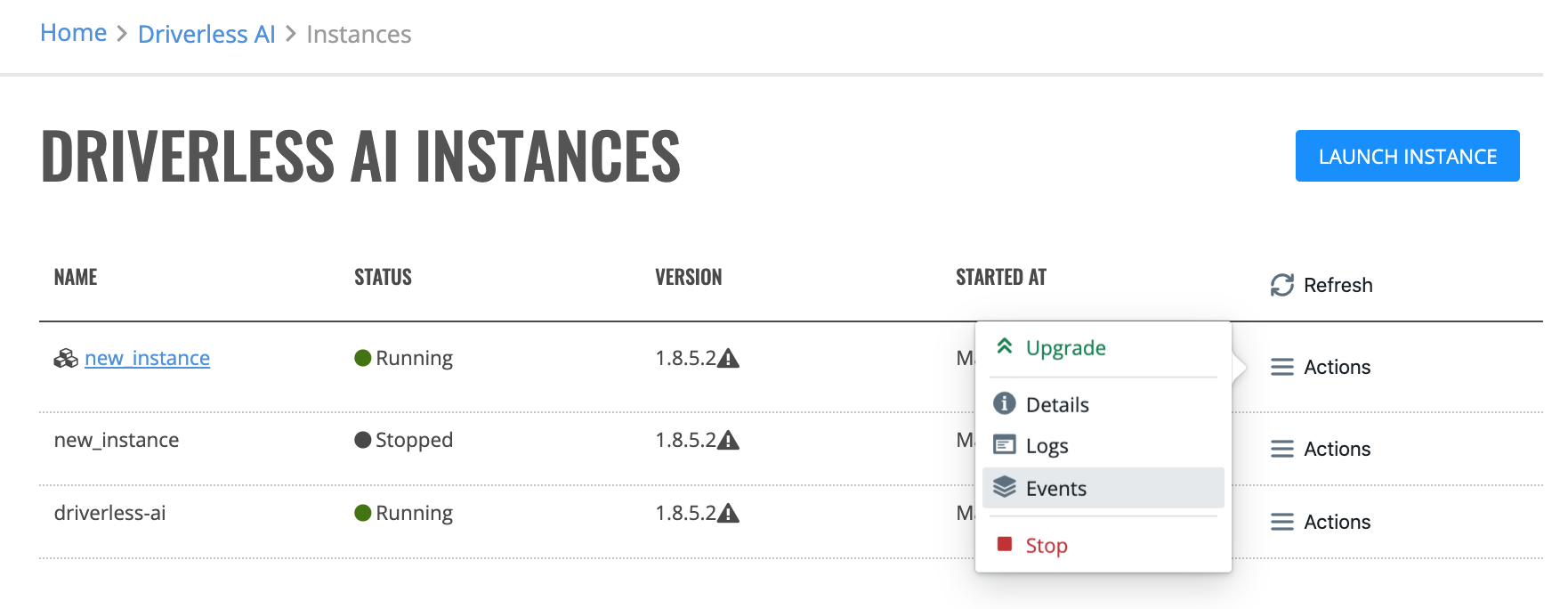Click the Logs window icon in menu
The height and width of the screenshot is (609, 1568).
coord(1005,444)
